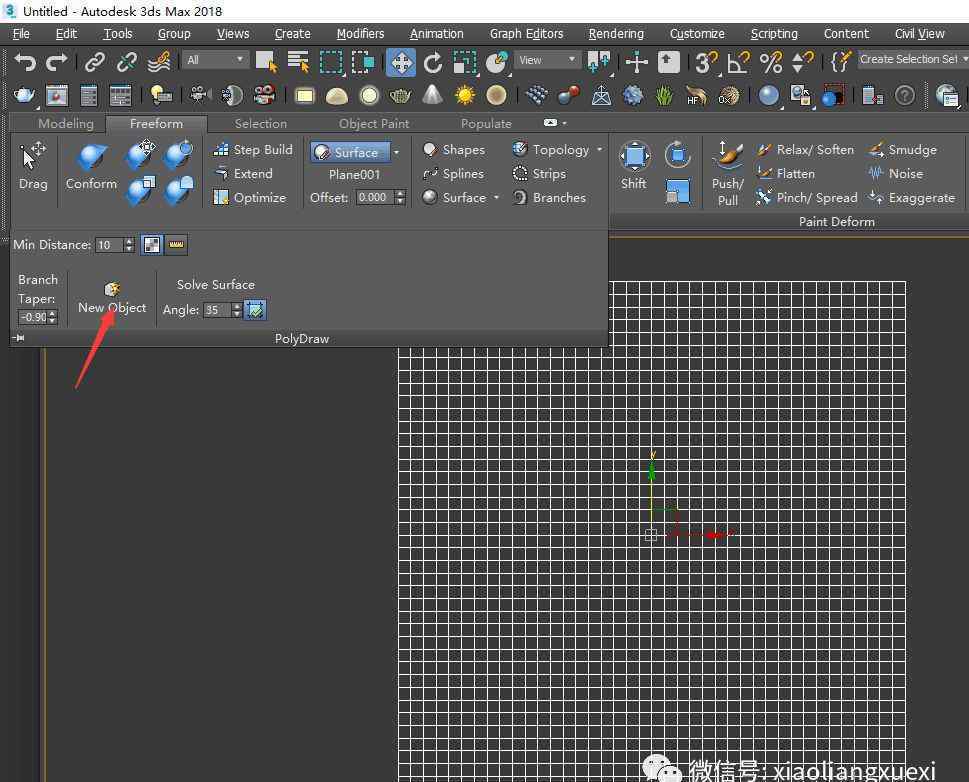Toggle the Angle Snap button
Screen dimensions: 969x782
(738, 62)
